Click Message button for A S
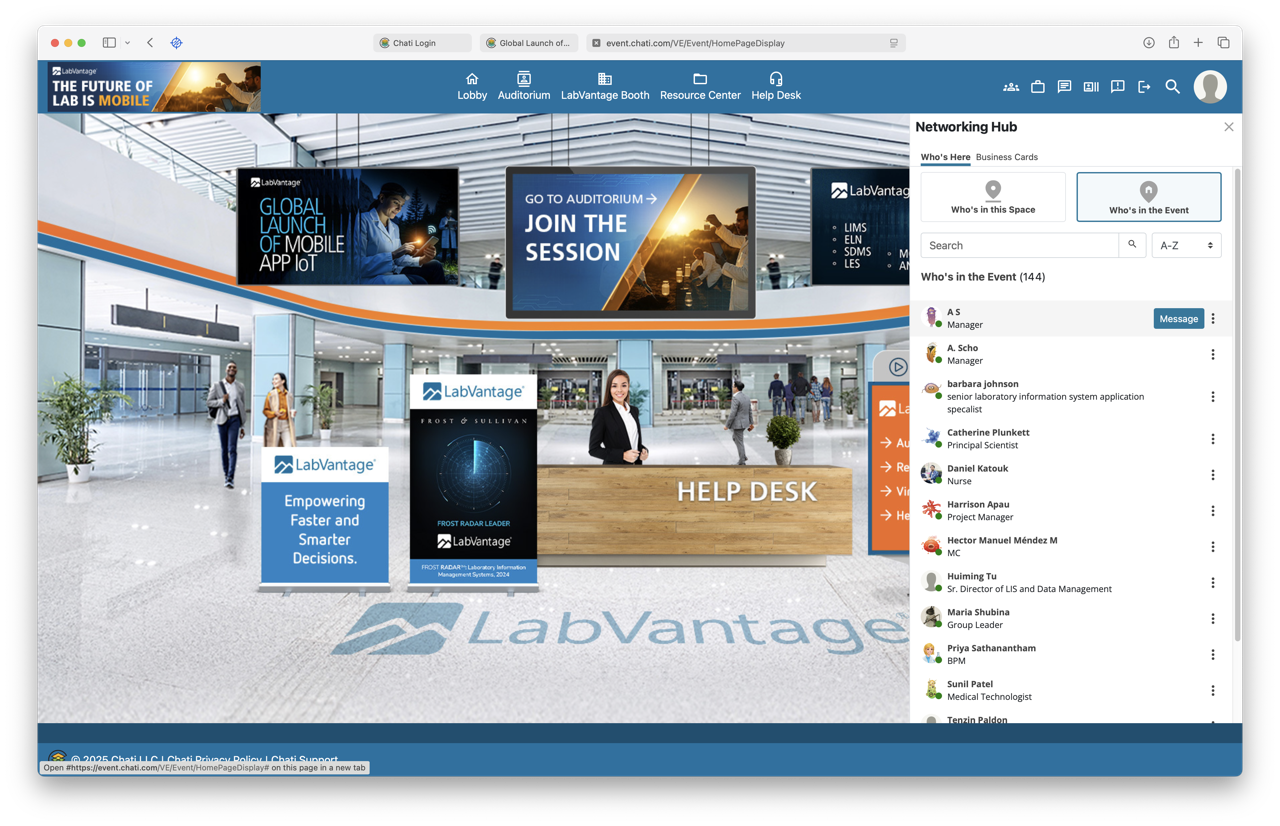Viewport: 1280px width, 826px height. pyautogui.click(x=1178, y=318)
